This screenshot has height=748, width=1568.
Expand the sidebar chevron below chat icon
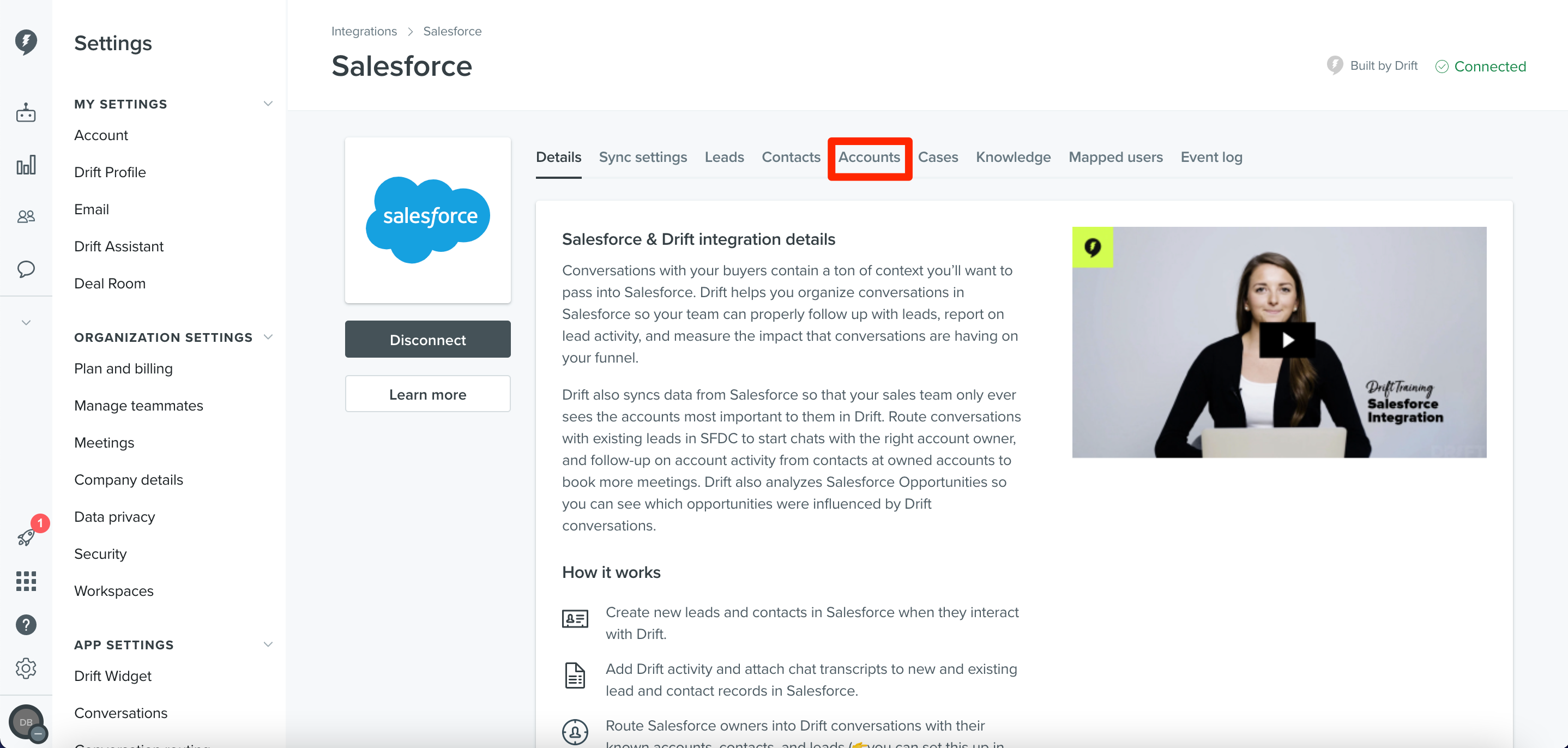26,323
